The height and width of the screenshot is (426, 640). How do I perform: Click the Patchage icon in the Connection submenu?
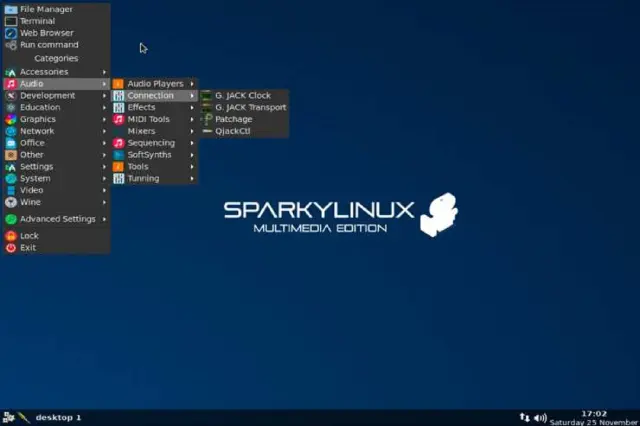pyautogui.click(x=207, y=119)
